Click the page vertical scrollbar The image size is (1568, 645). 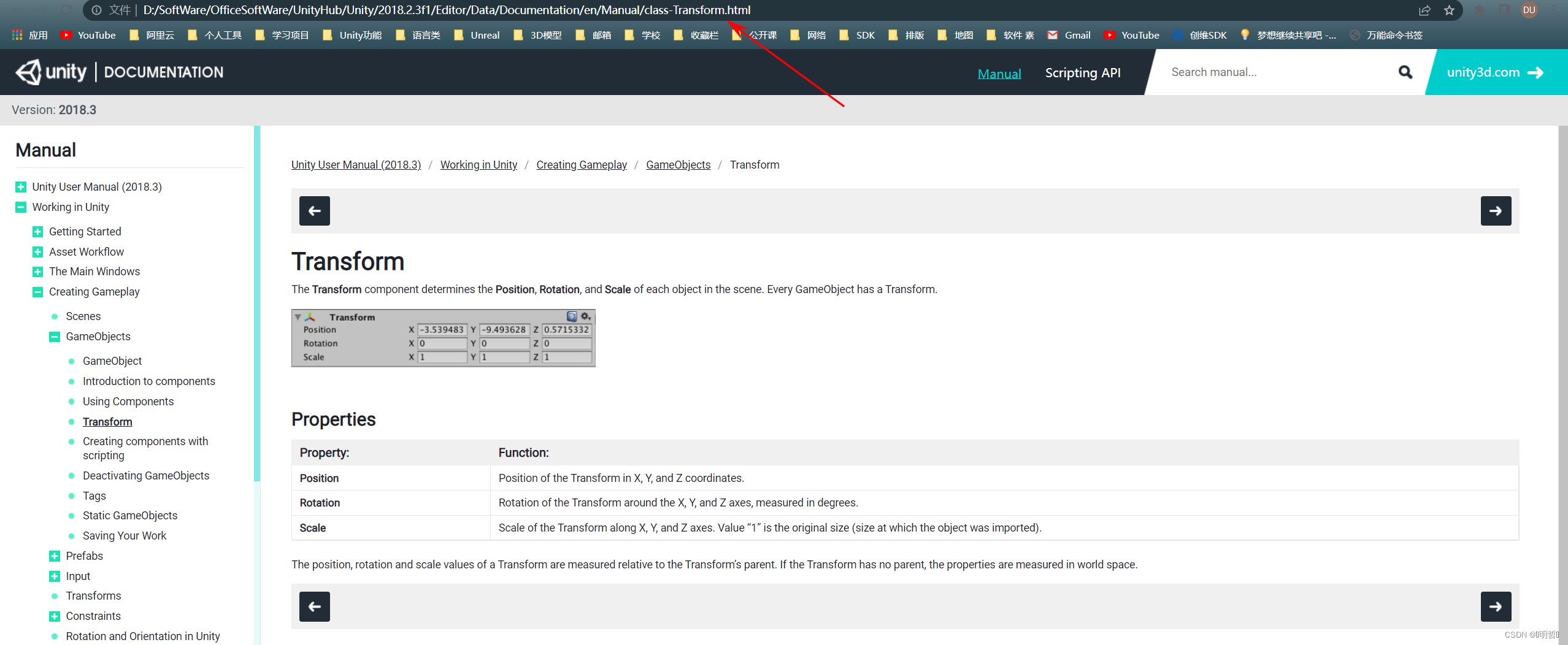point(1562,385)
